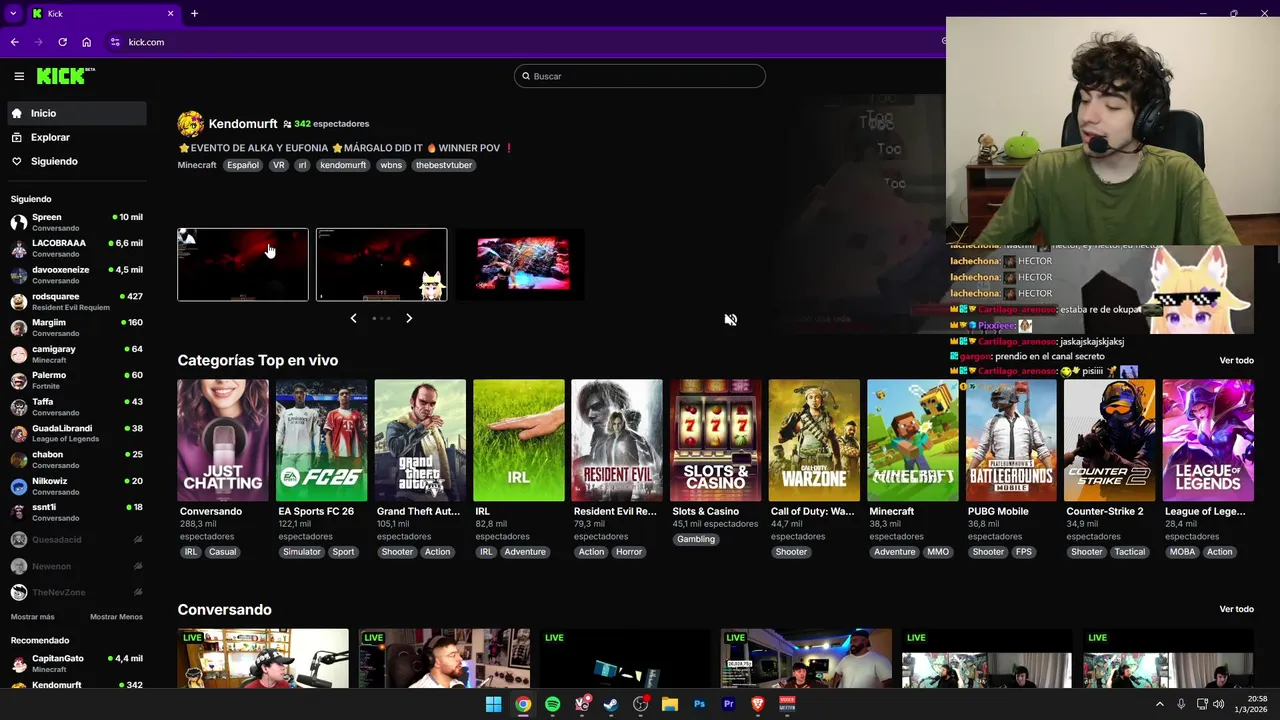Open the Counter-Strike 2 category card

click(x=1110, y=440)
